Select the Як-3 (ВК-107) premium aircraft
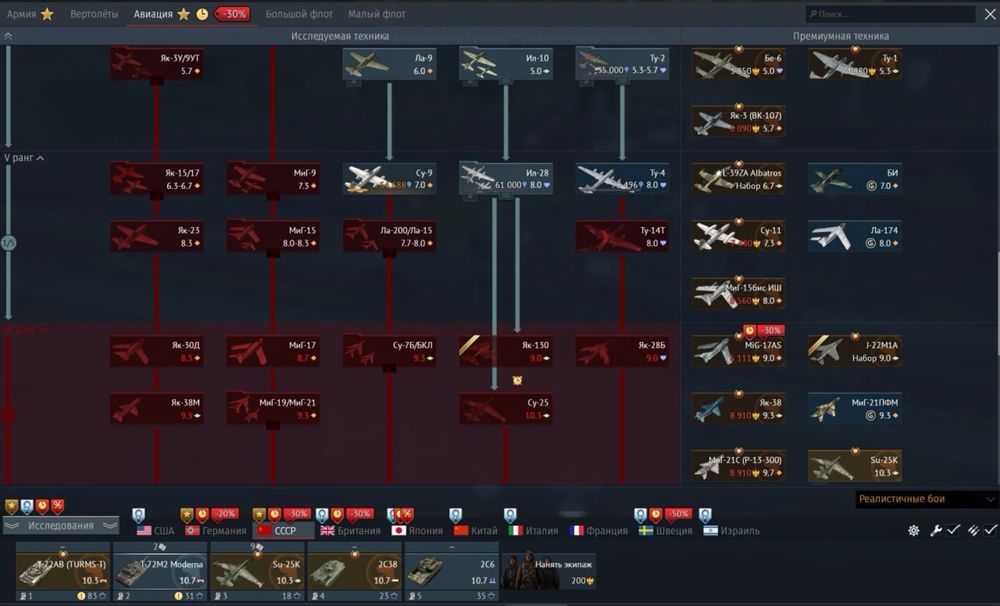 (739, 121)
